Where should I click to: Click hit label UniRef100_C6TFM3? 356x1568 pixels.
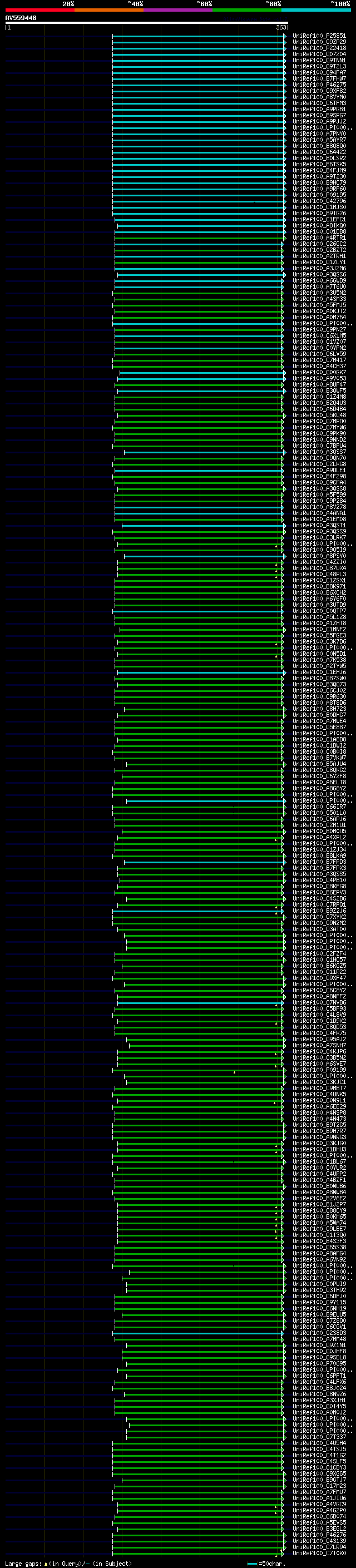319,103
